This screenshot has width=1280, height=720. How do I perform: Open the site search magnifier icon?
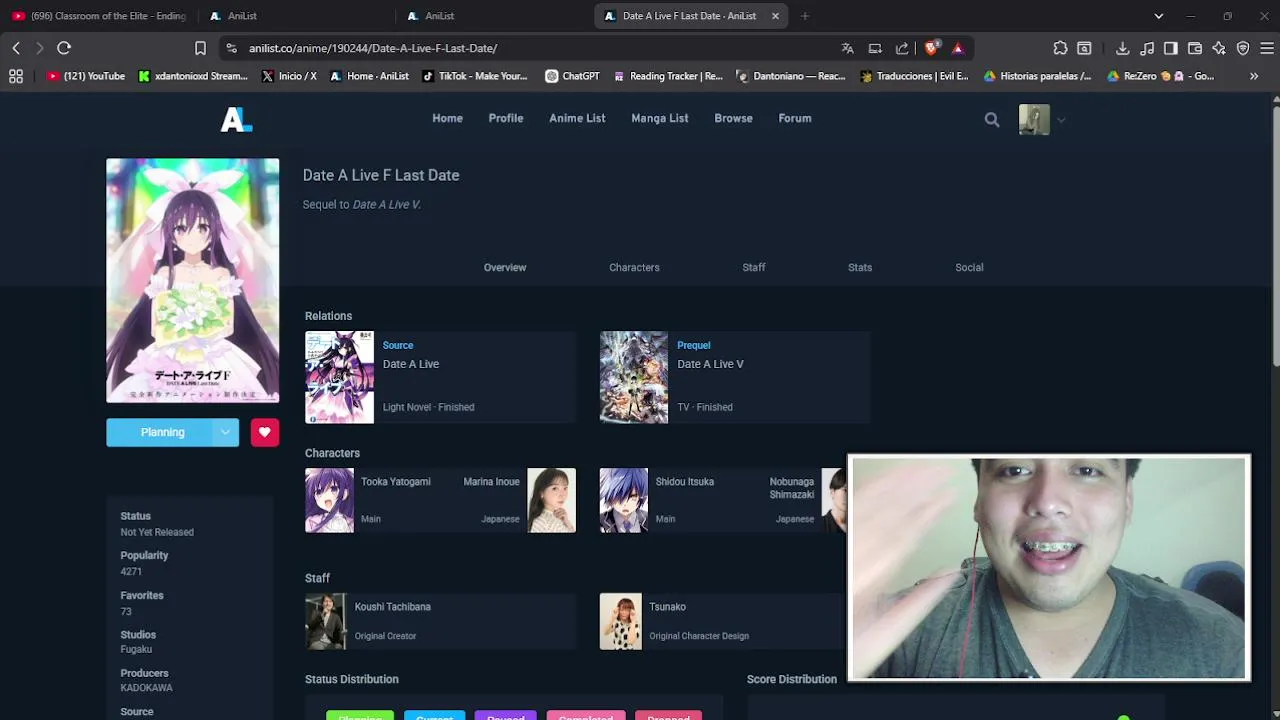point(991,119)
